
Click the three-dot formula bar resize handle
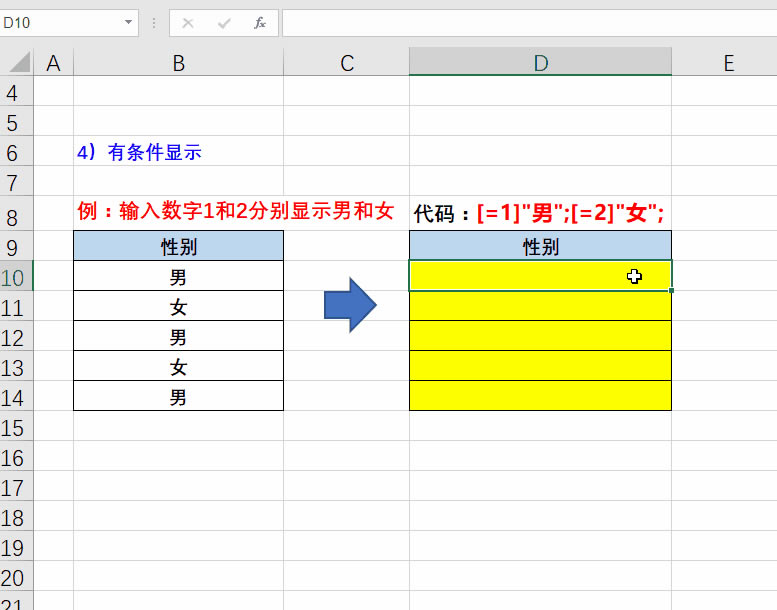[x=154, y=23]
